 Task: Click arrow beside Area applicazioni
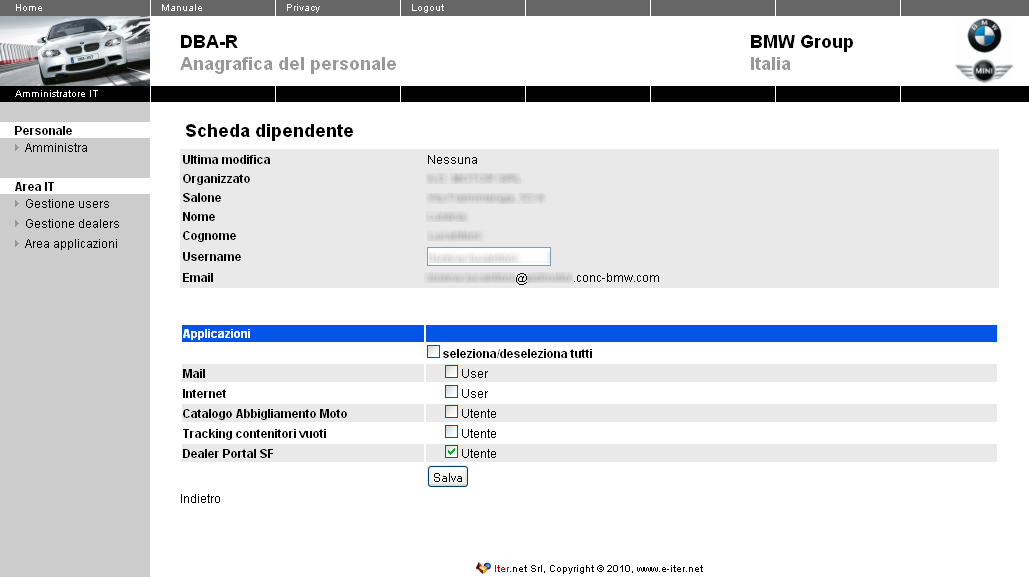(17, 244)
